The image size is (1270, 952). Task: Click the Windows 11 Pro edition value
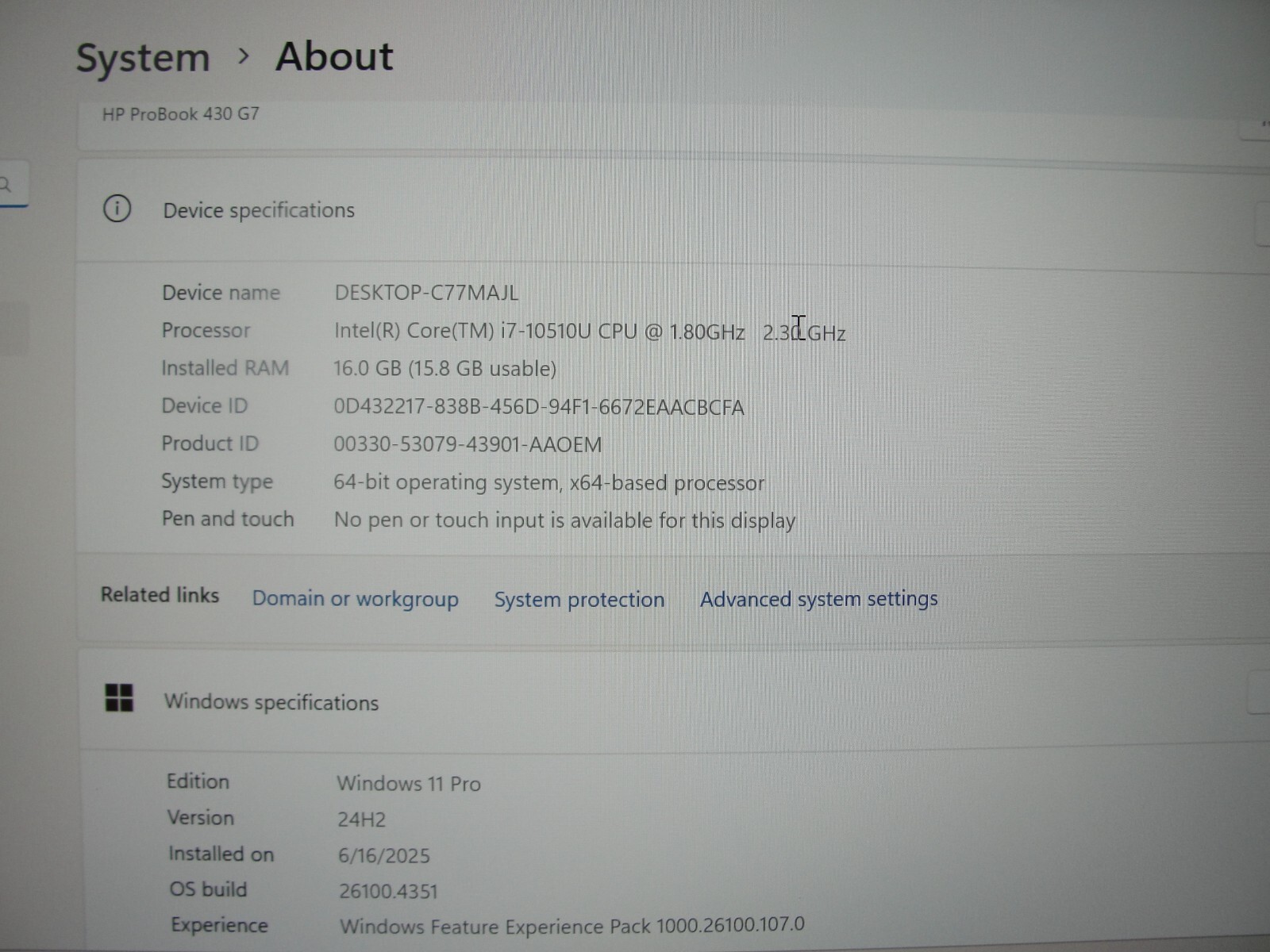[x=409, y=783]
